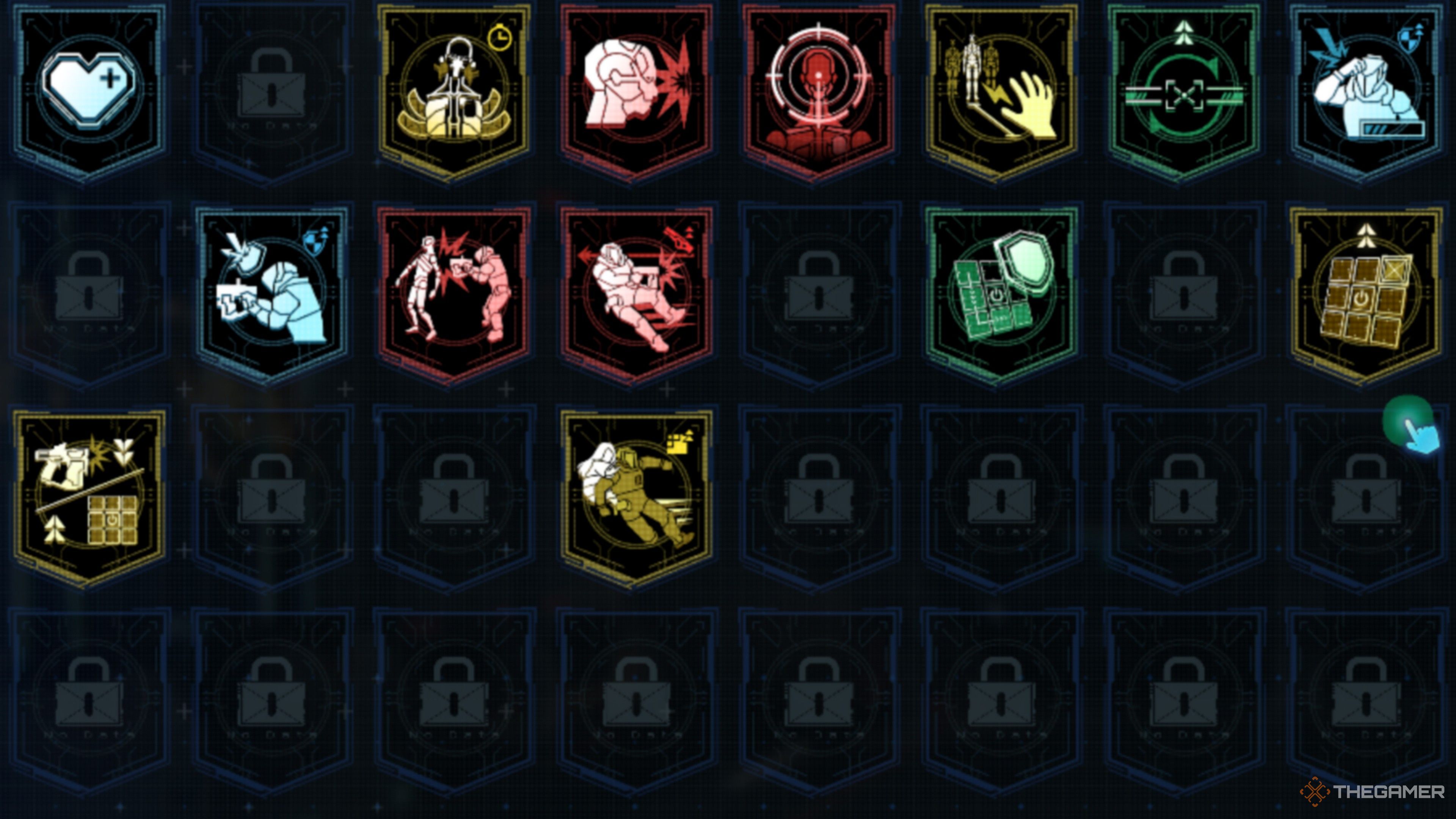This screenshot has height=819, width=1456.
Task: Click the green hand cursor indicator
Action: coord(1411,425)
